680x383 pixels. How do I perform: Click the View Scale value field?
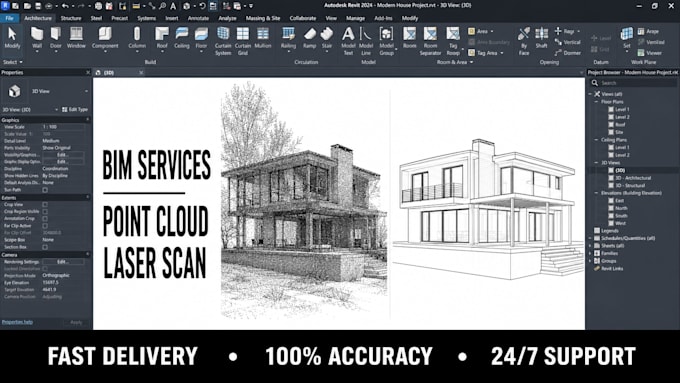click(63, 127)
